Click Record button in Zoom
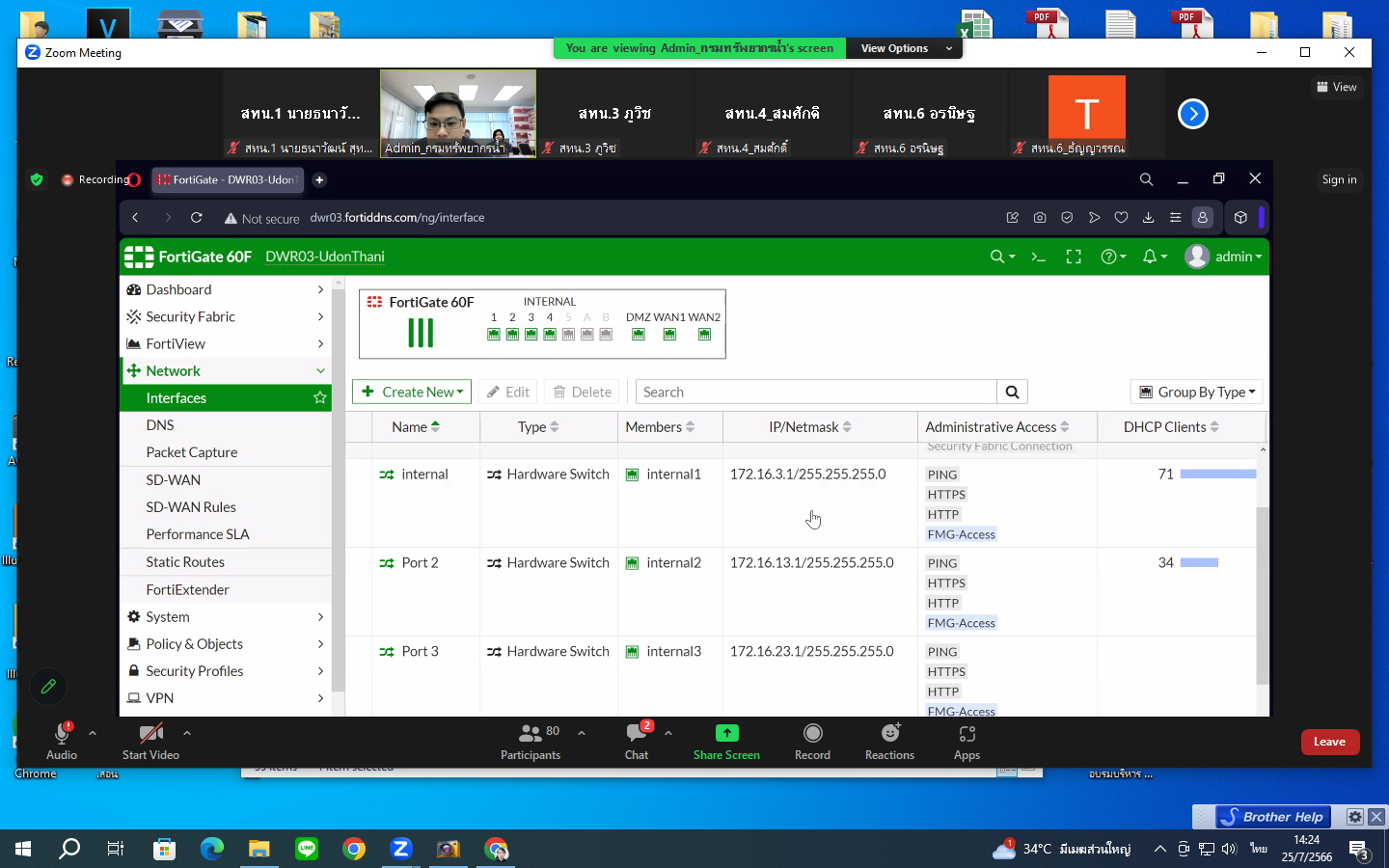 coord(812,741)
